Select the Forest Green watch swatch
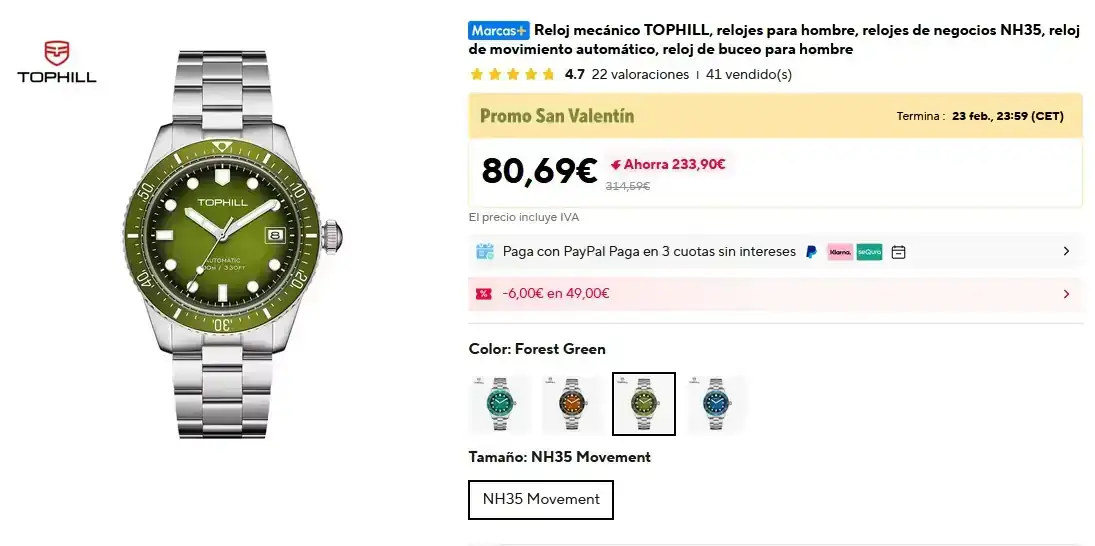Screen dimensions: 1095x546 644,404
